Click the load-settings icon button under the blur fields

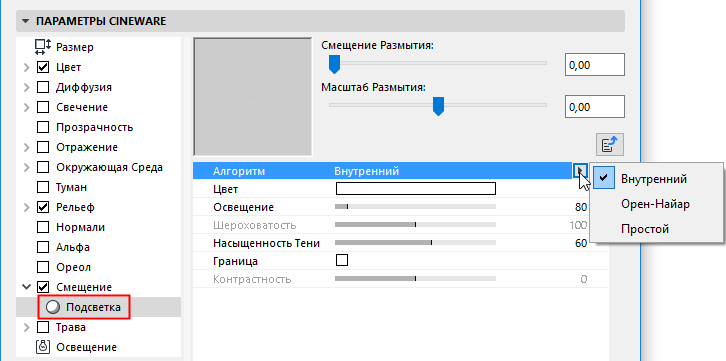coord(610,145)
